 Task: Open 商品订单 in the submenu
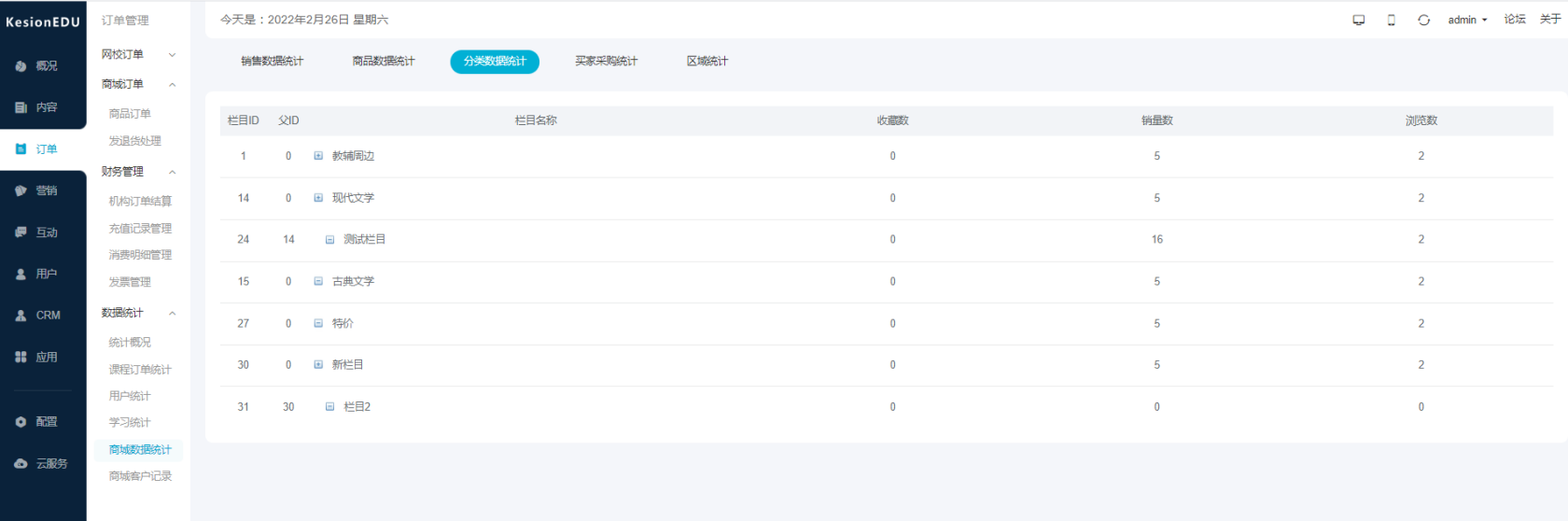130,114
